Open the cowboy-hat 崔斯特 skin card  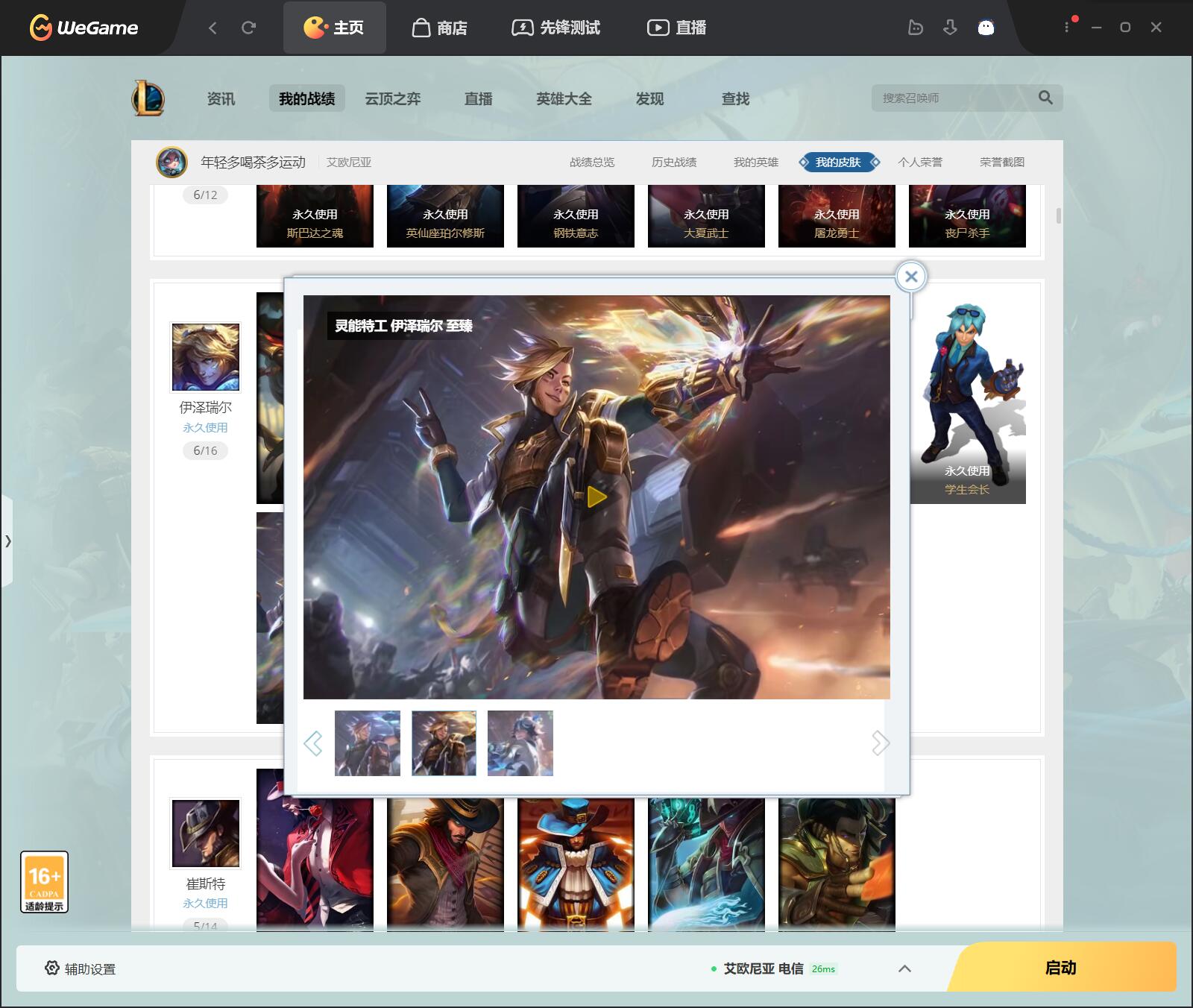click(445, 863)
